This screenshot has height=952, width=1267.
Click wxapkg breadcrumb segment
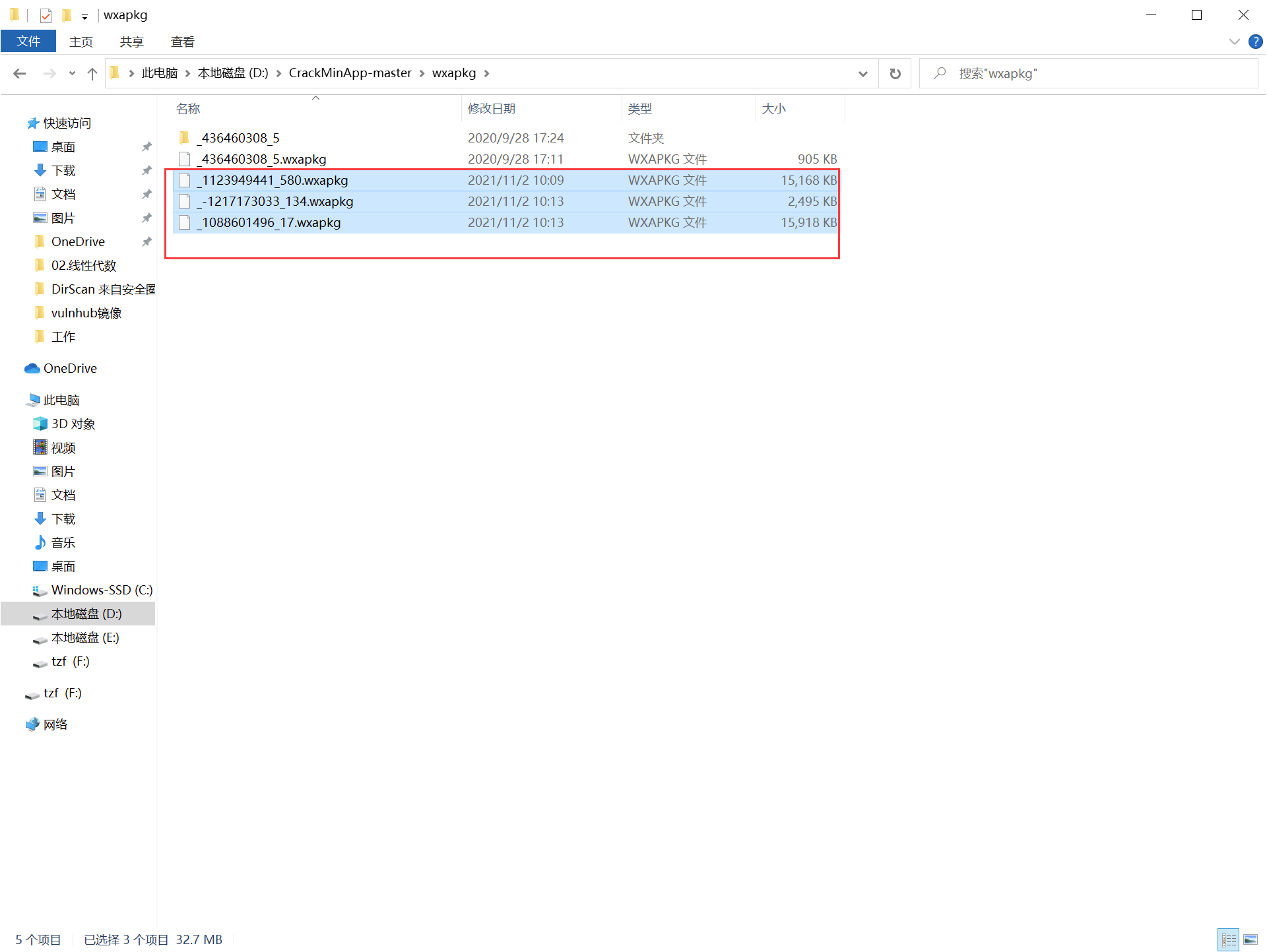coord(454,73)
